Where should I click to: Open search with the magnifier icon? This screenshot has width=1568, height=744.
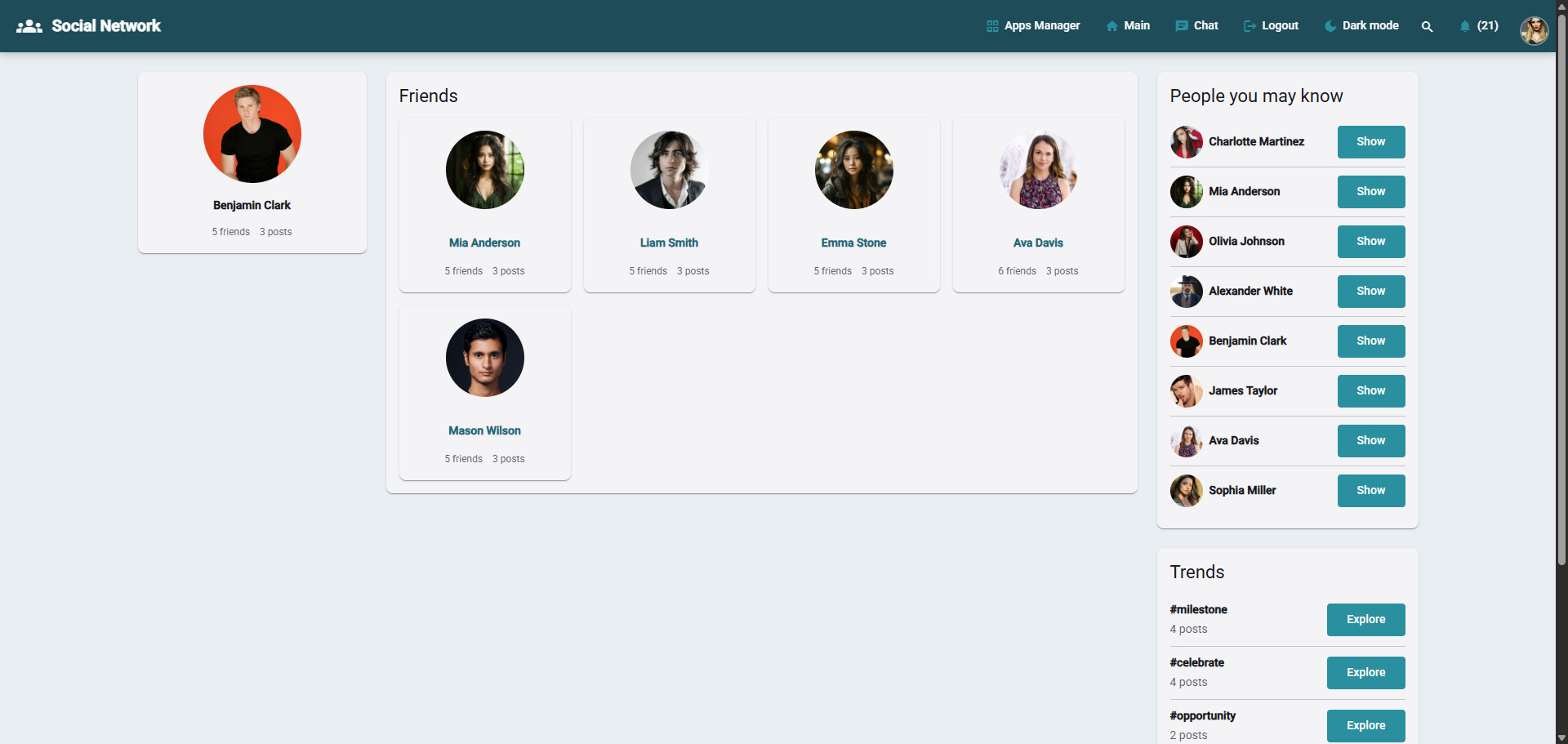click(1427, 26)
